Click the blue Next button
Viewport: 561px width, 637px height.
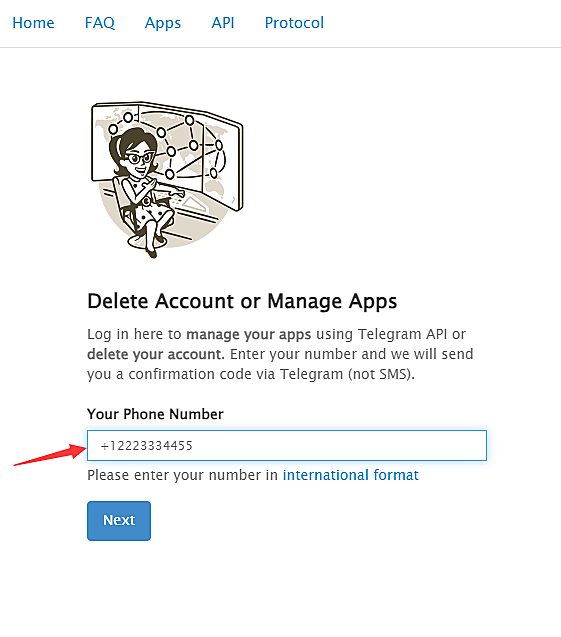point(119,521)
